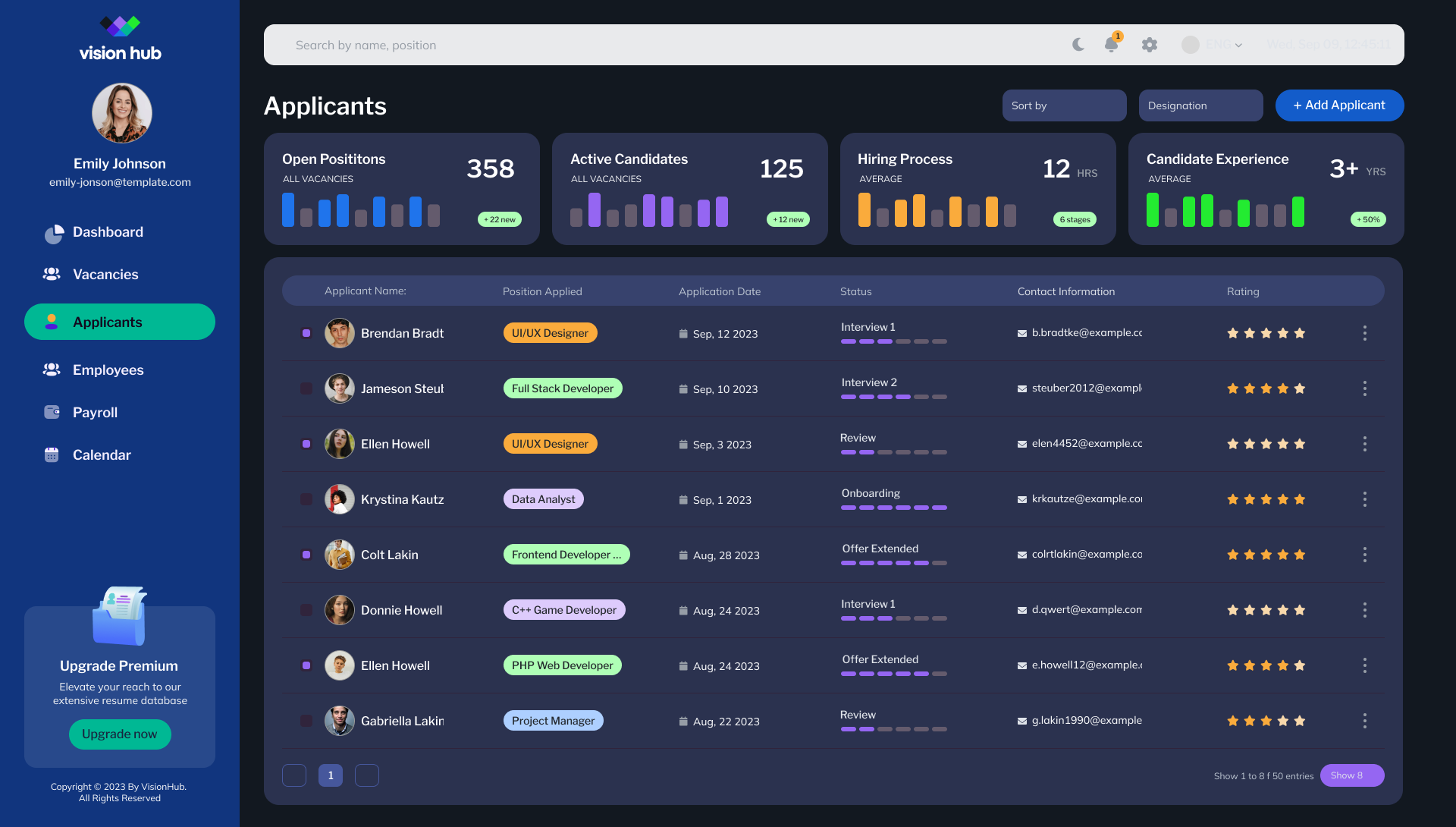Click the Add Applicant button

click(x=1340, y=105)
